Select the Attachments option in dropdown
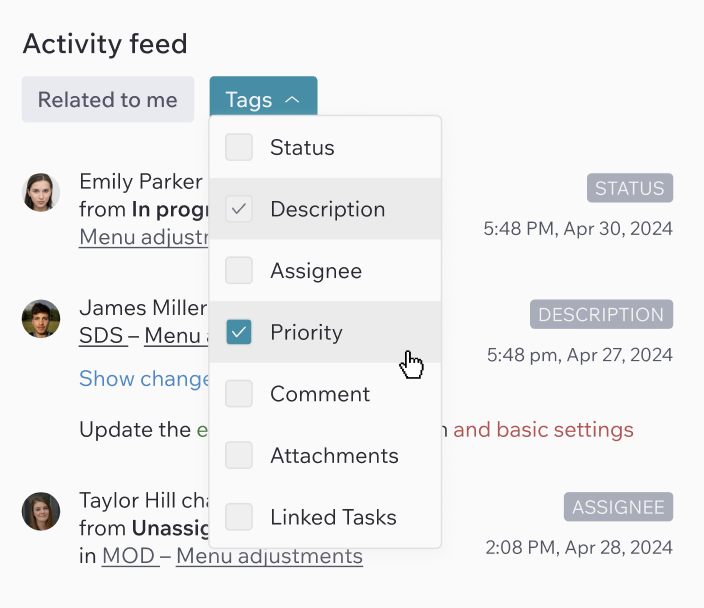 [x=326, y=455]
